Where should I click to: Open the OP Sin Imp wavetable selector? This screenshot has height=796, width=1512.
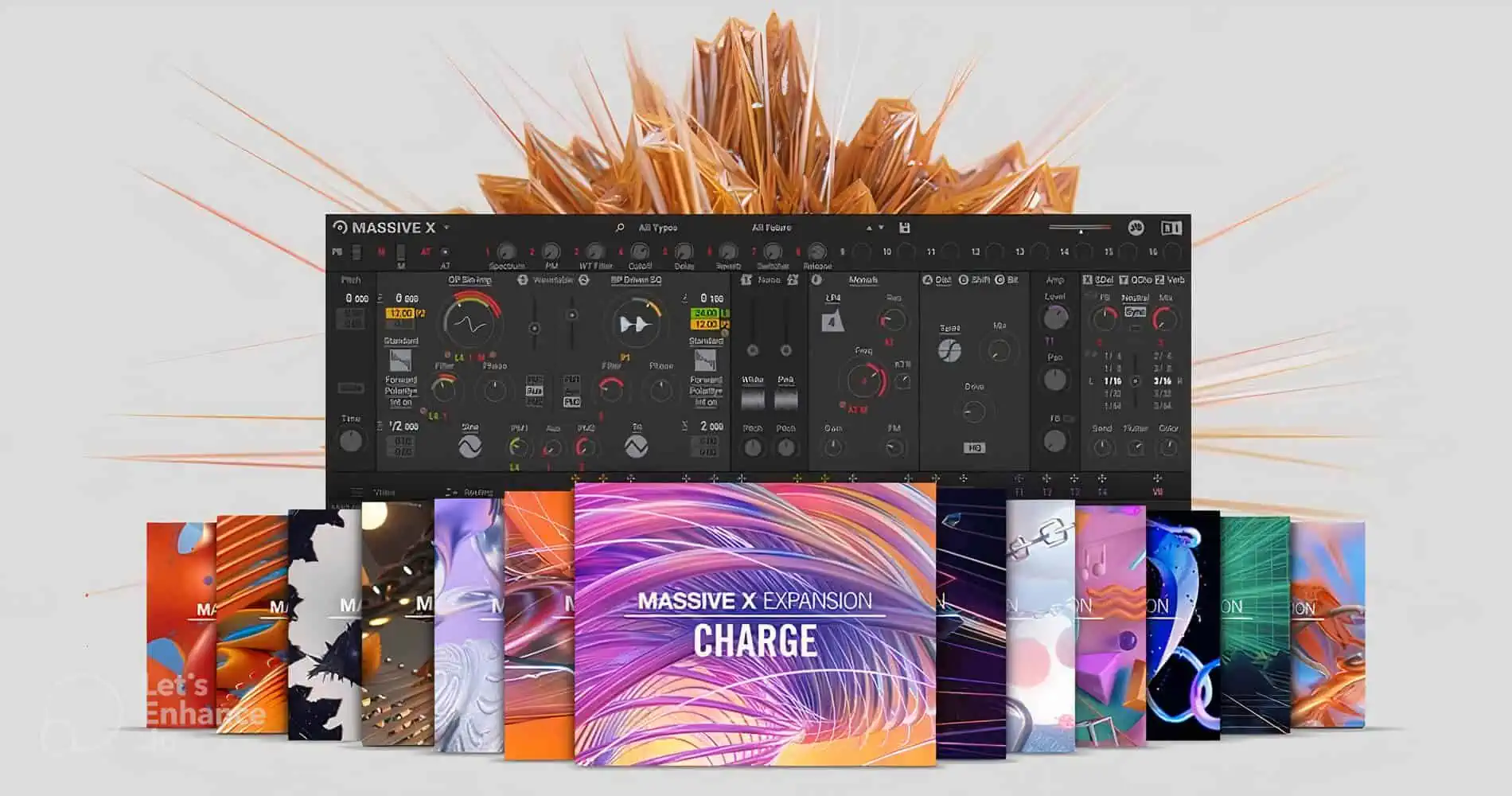point(470,280)
